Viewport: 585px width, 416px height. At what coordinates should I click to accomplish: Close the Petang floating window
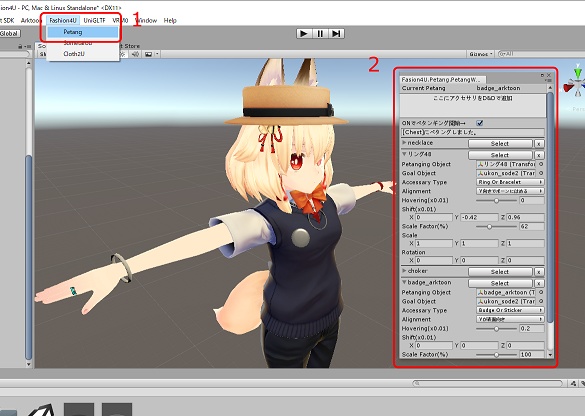click(x=549, y=75)
